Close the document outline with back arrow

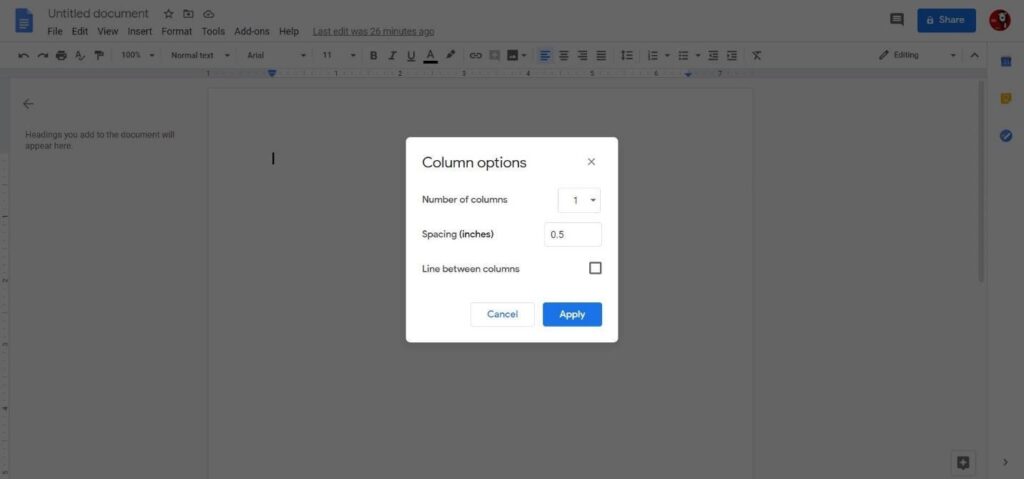(x=28, y=104)
